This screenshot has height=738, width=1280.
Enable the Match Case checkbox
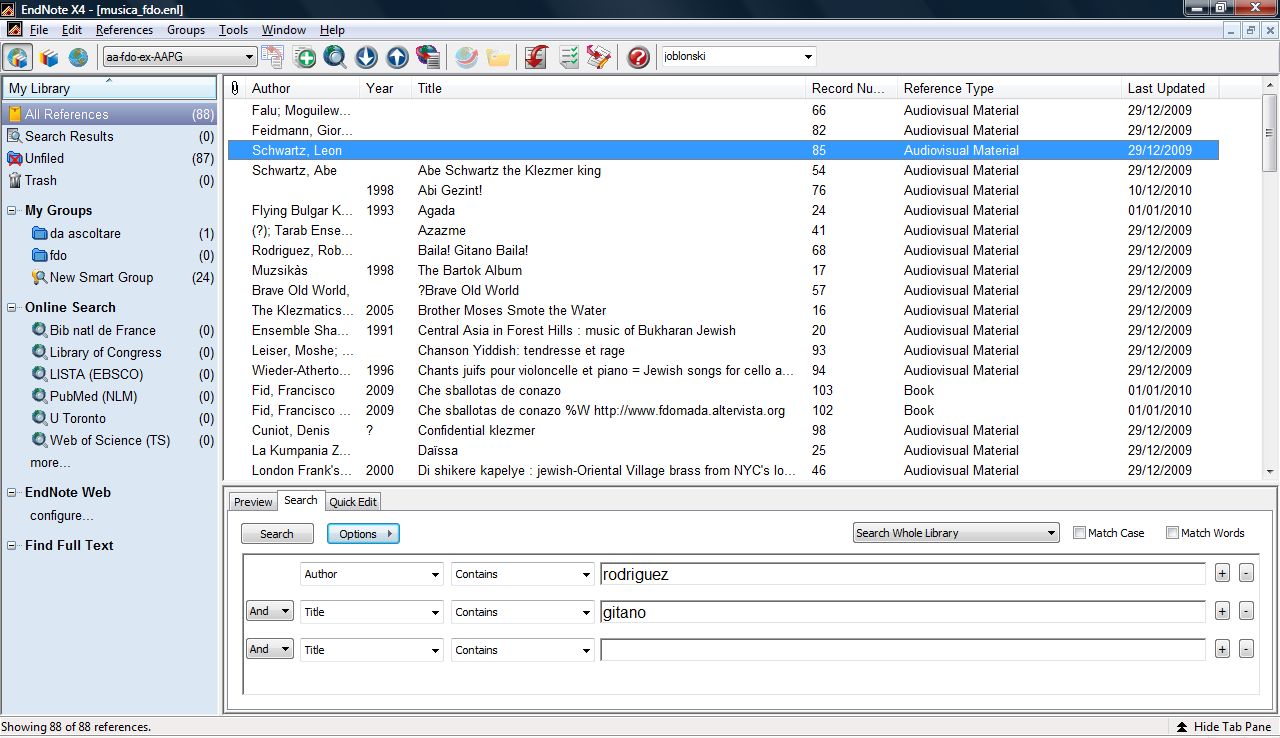pos(1079,533)
